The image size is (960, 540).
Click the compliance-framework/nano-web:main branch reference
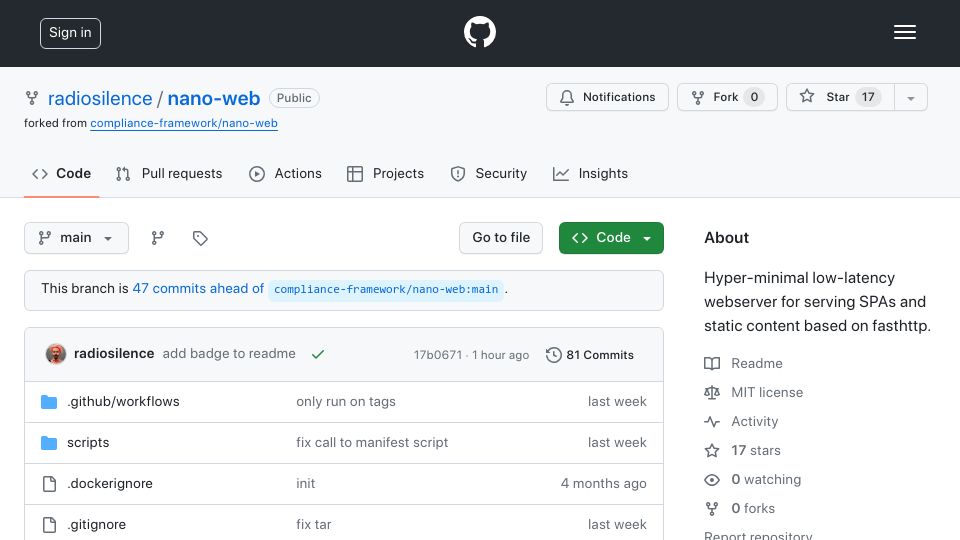pos(386,289)
